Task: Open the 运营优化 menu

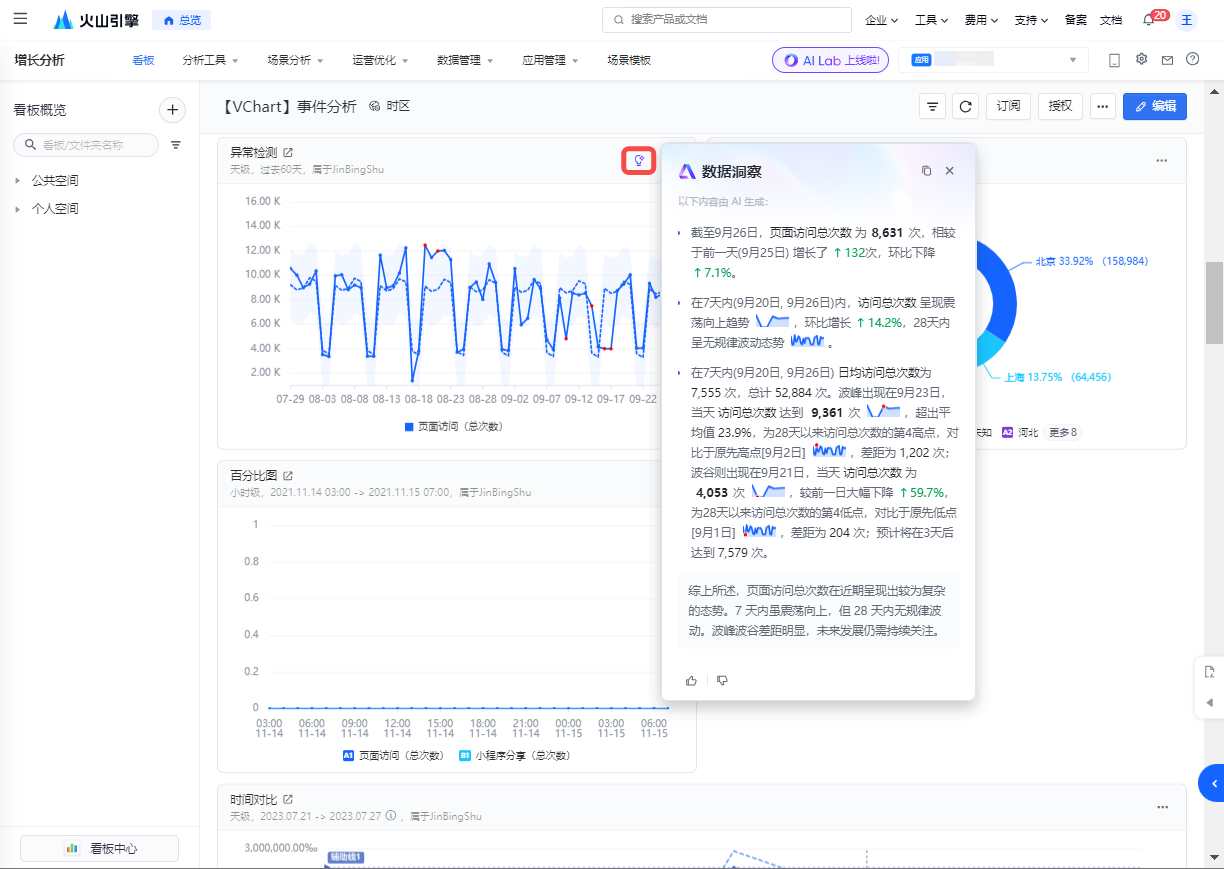Action: (380, 60)
